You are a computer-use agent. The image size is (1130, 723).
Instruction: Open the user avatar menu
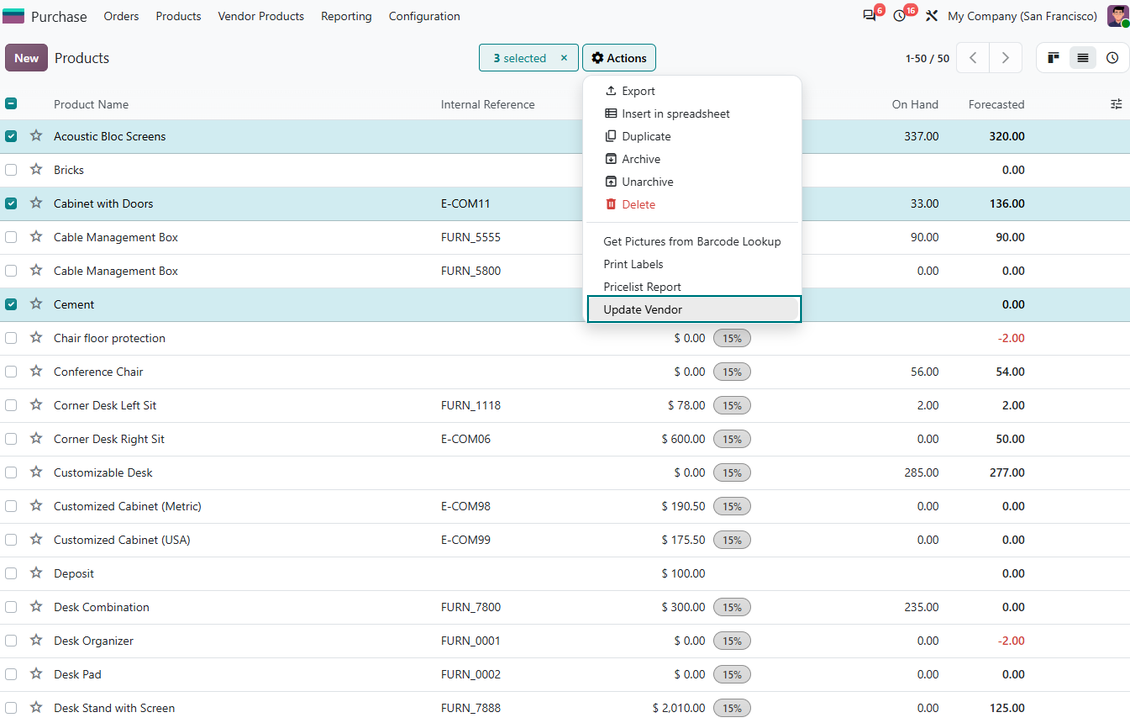tap(1118, 16)
